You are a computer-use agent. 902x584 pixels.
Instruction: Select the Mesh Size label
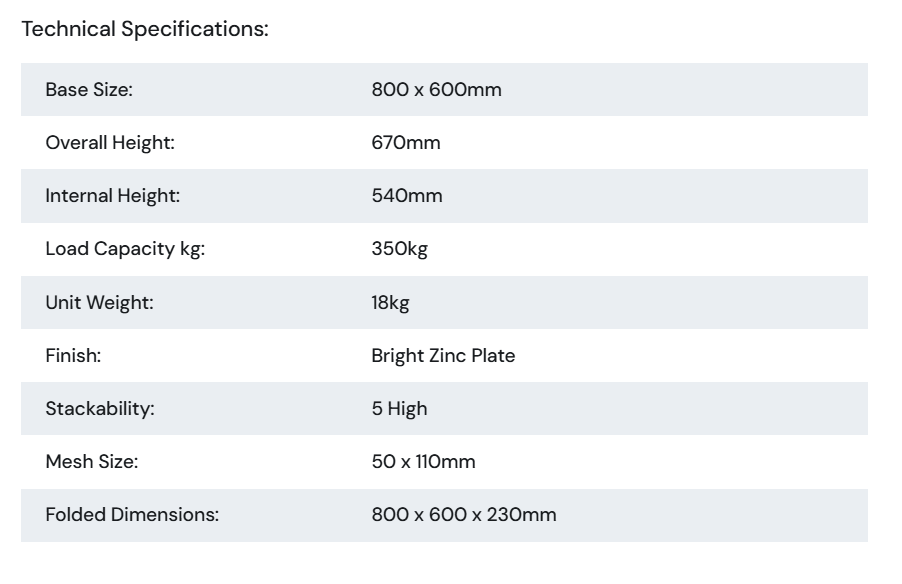[92, 461]
